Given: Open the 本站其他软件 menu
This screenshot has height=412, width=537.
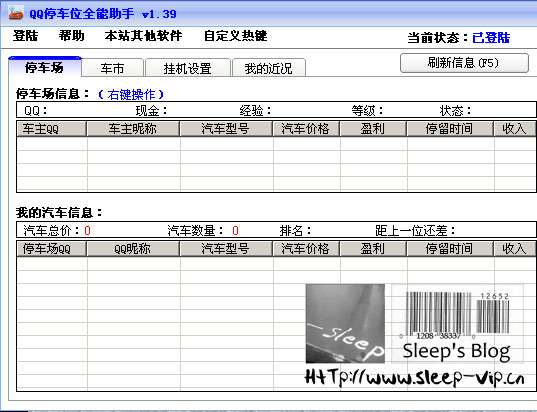Looking at the screenshot, I should 143,36.
